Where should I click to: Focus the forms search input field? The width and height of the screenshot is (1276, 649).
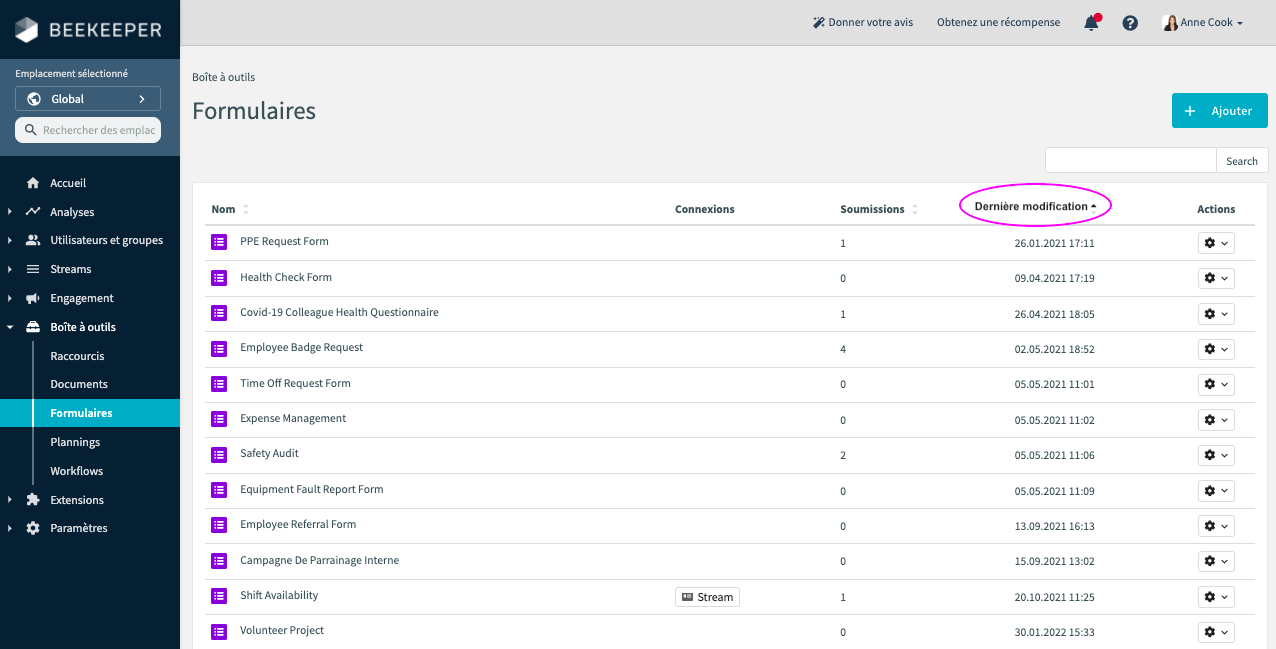pos(1131,161)
